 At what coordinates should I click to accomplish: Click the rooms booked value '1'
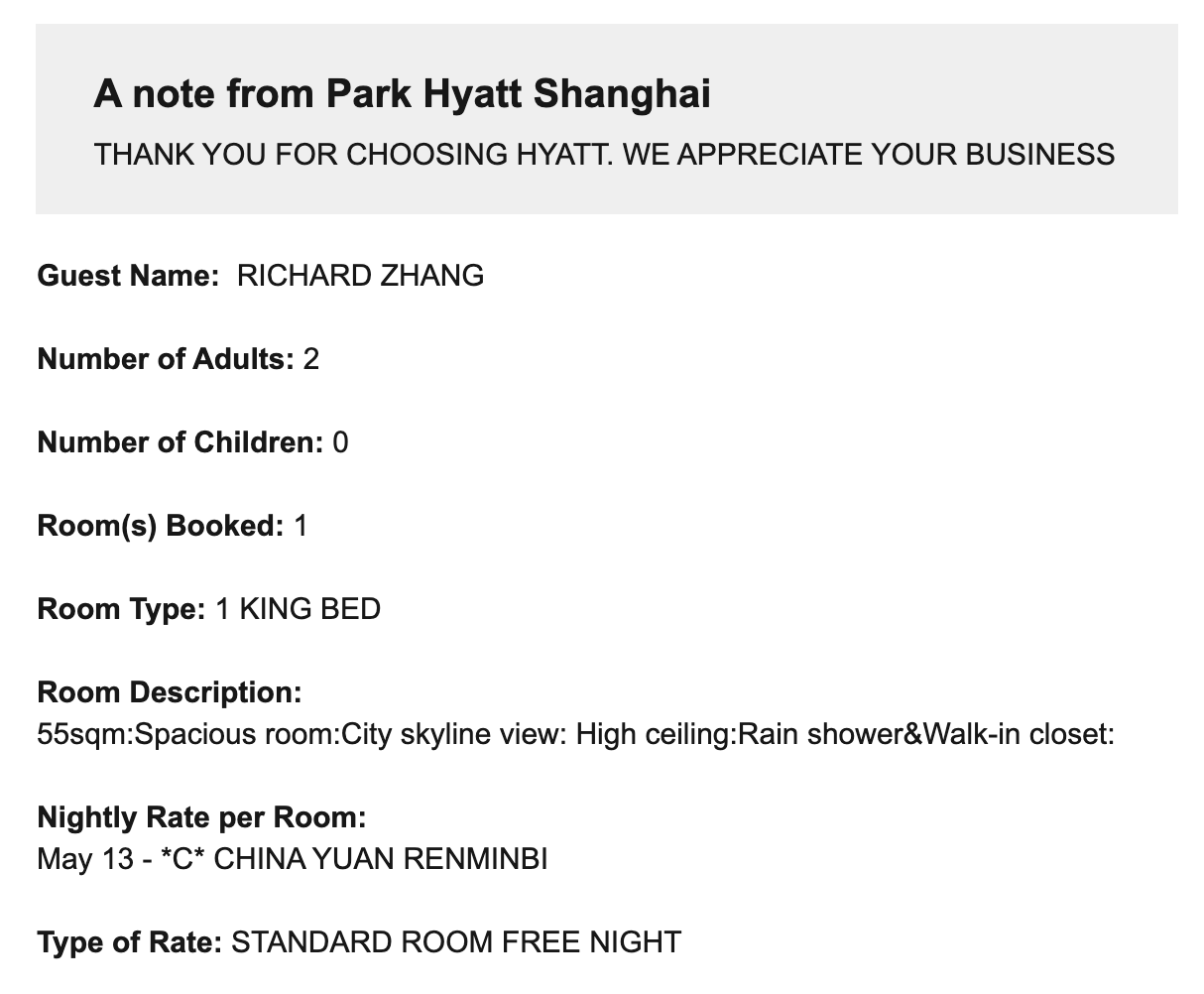click(x=301, y=526)
